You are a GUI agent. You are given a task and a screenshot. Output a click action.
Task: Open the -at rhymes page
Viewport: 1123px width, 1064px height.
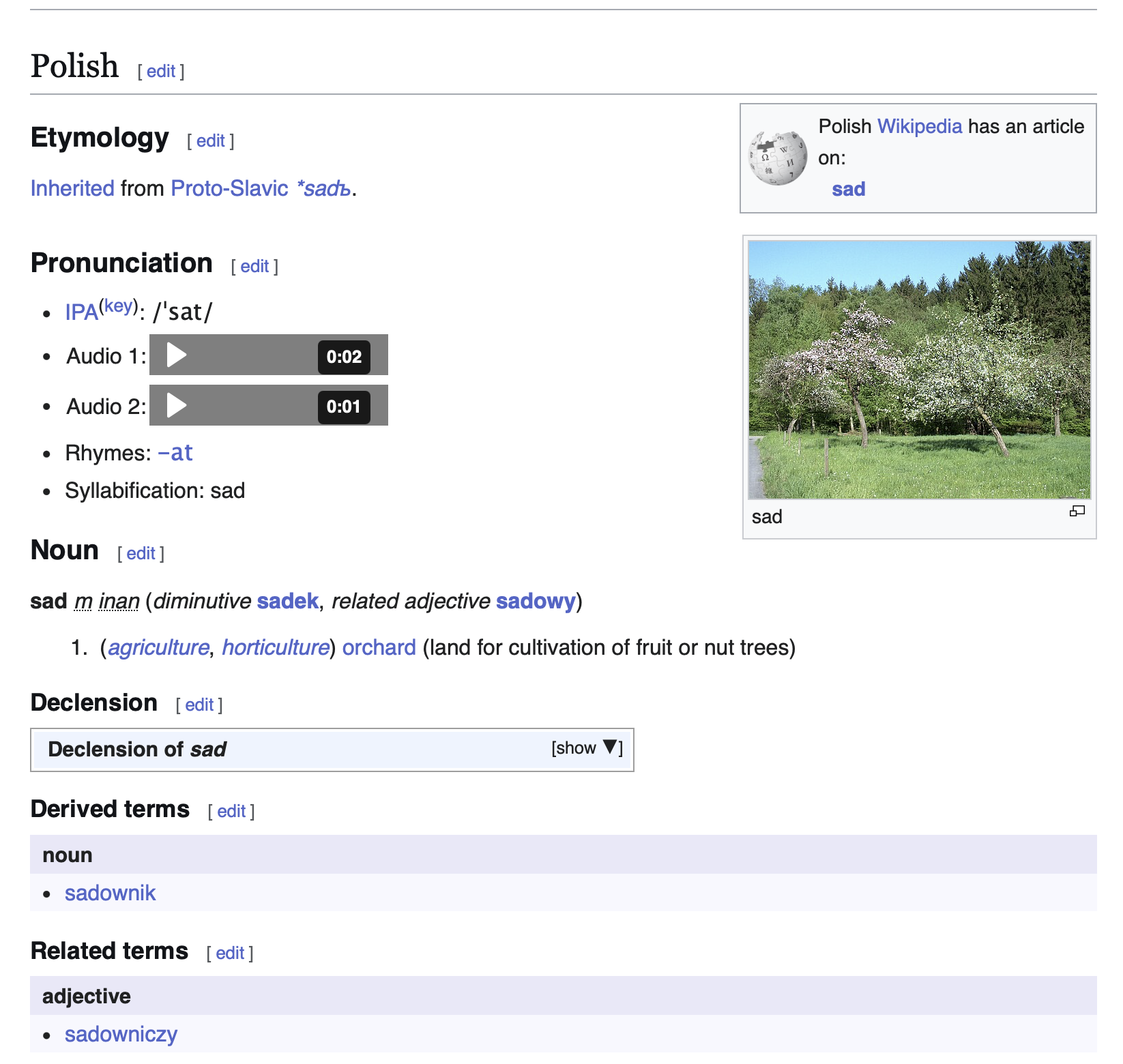(175, 453)
